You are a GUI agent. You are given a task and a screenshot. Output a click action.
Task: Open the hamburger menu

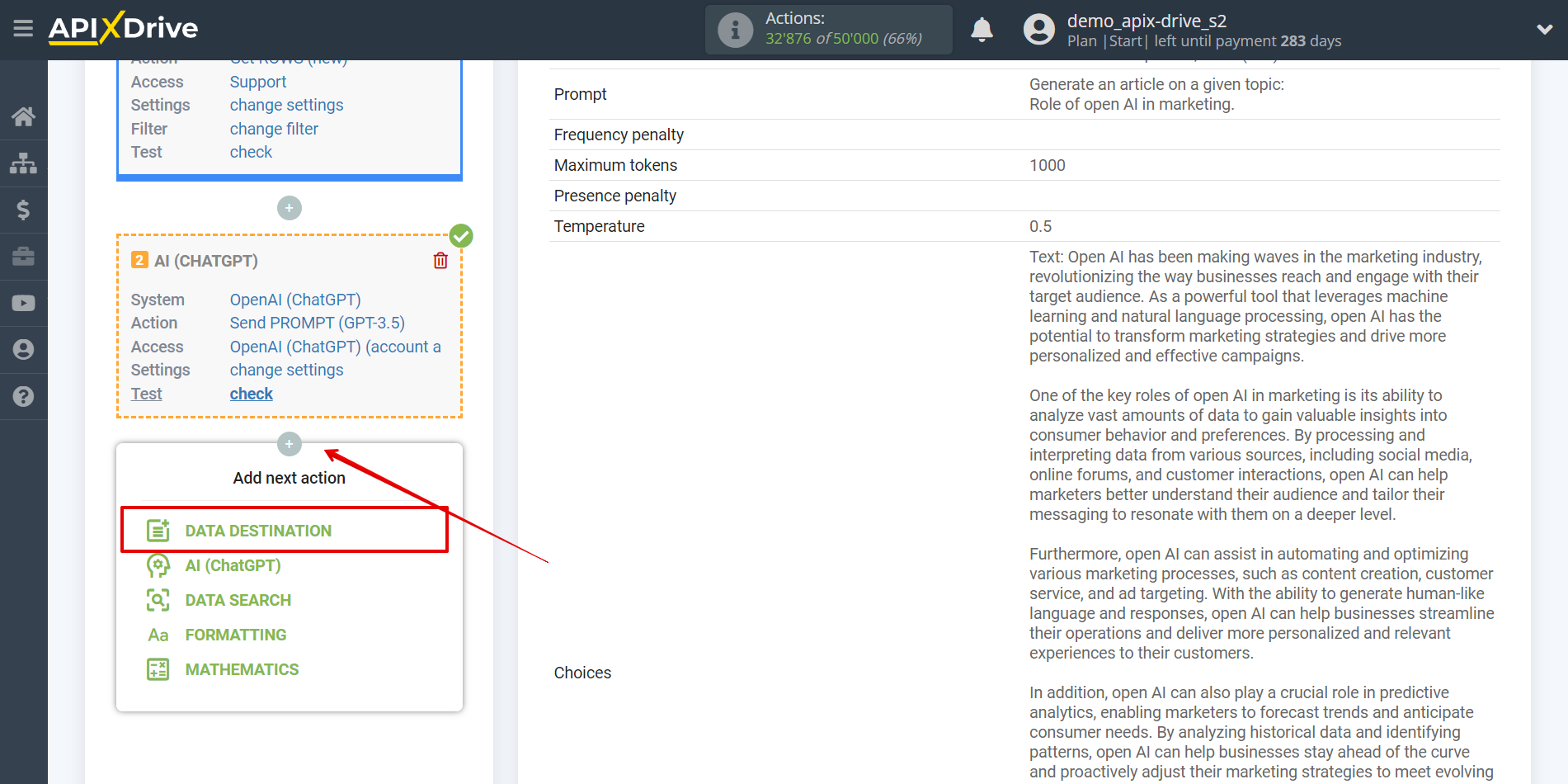[x=23, y=29]
